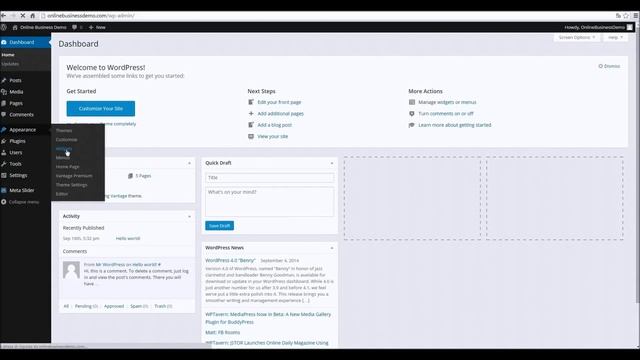Open the 5 Pages link in At a Glance
Screen dimensions: 640x360
click(140, 176)
